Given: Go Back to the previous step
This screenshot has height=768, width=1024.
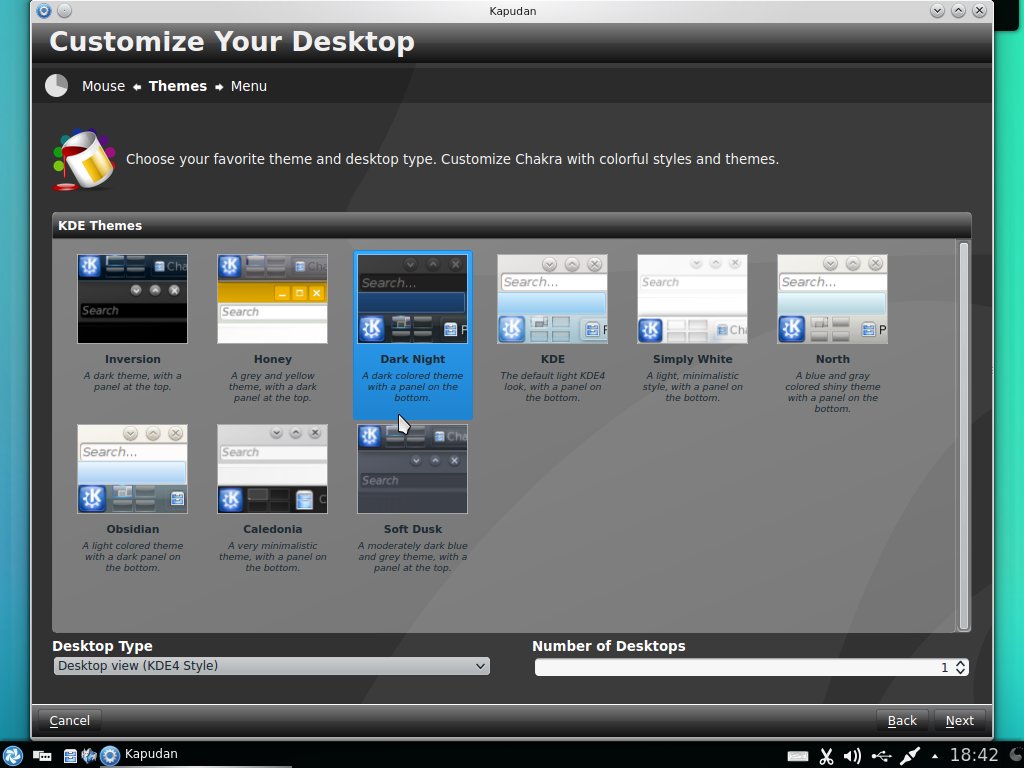Looking at the screenshot, I should (902, 720).
